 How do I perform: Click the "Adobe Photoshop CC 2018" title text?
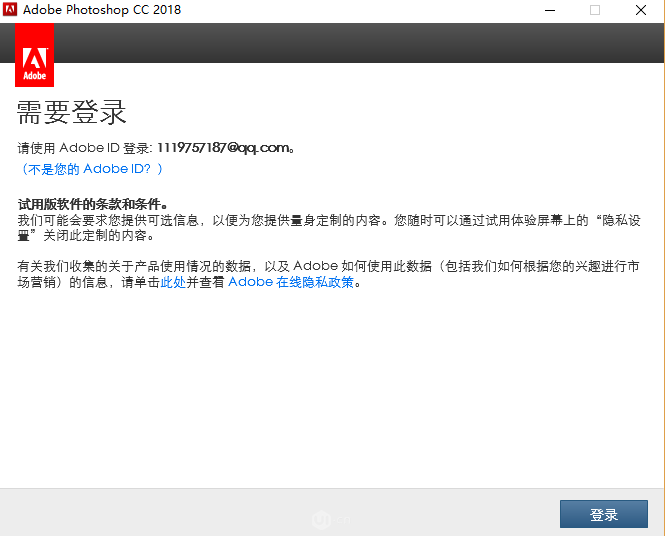(x=101, y=10)
